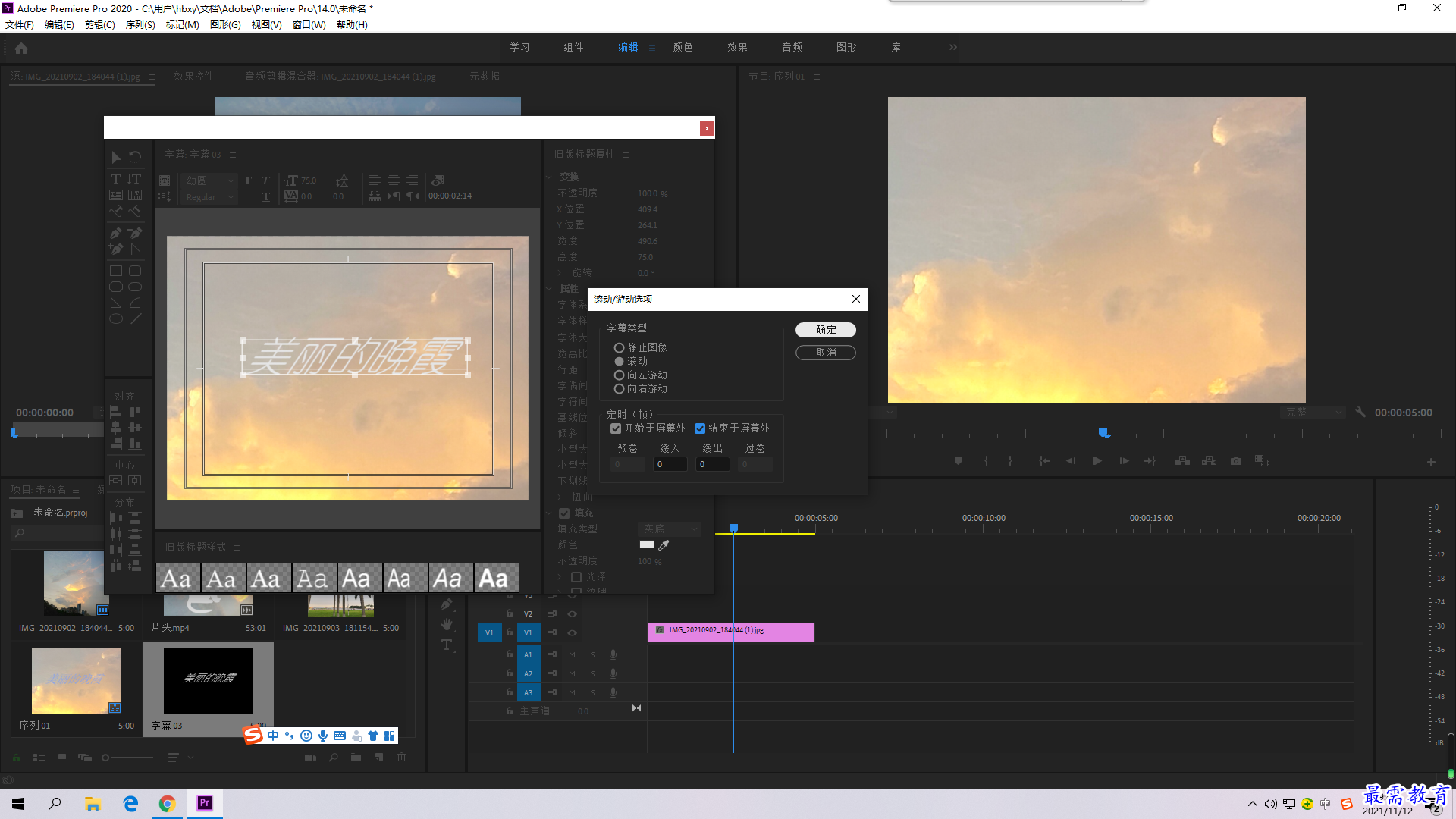Switch to 效果 workspace tab

(x=737, y=47)
